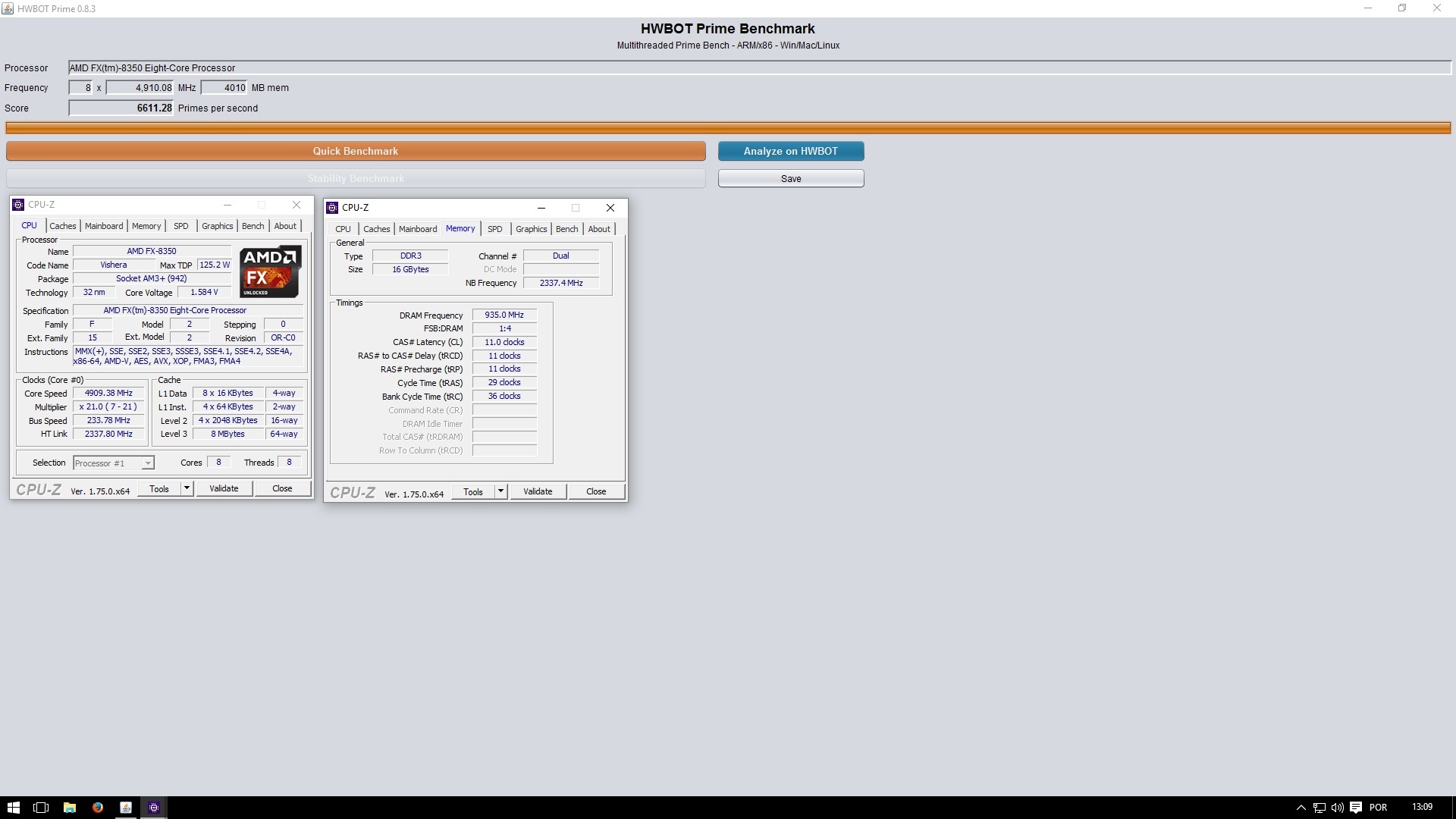Open Task View in the taskbar
1456x819 pixels.
41,808
